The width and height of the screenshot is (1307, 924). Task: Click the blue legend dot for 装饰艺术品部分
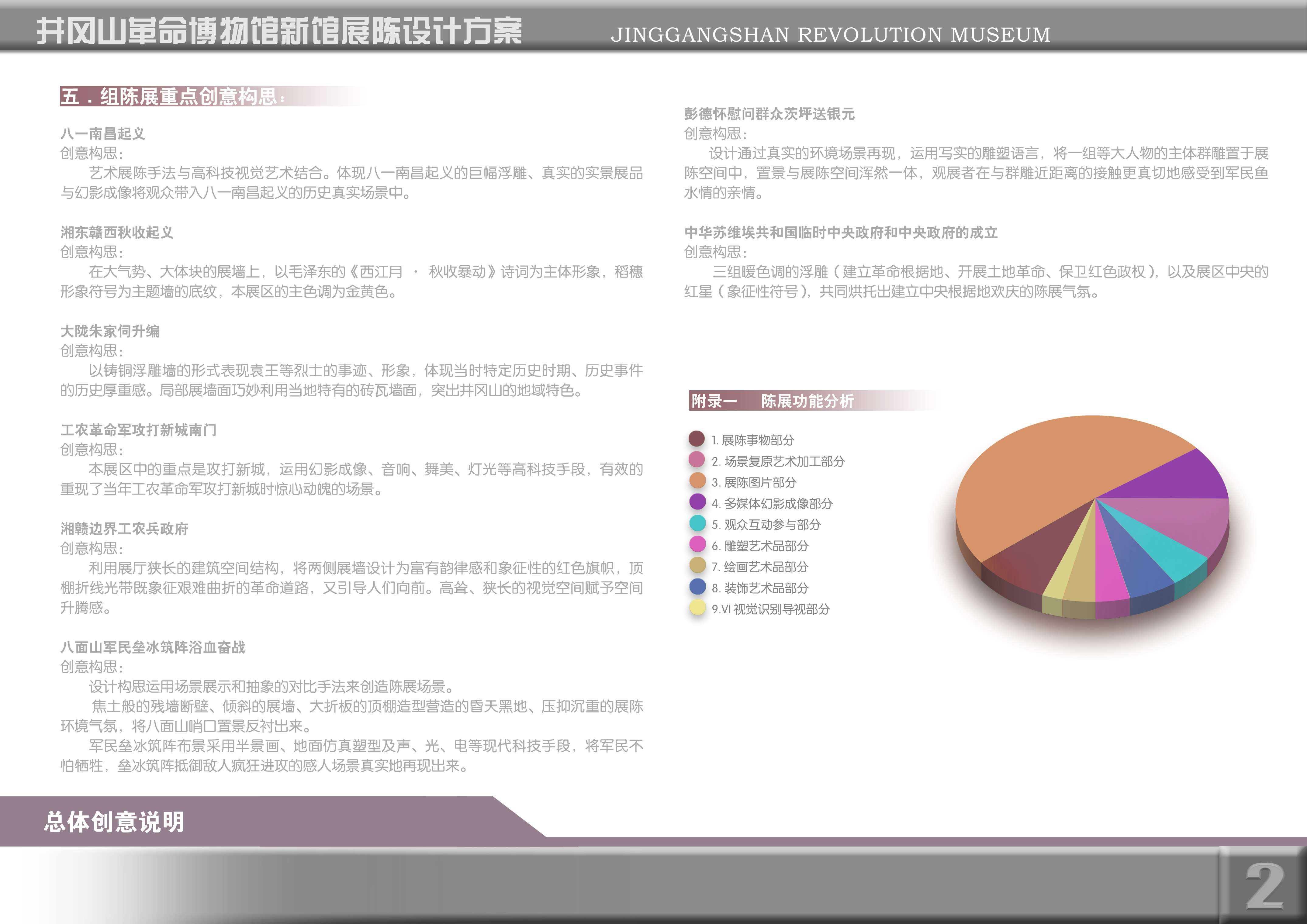pos(697,586)
